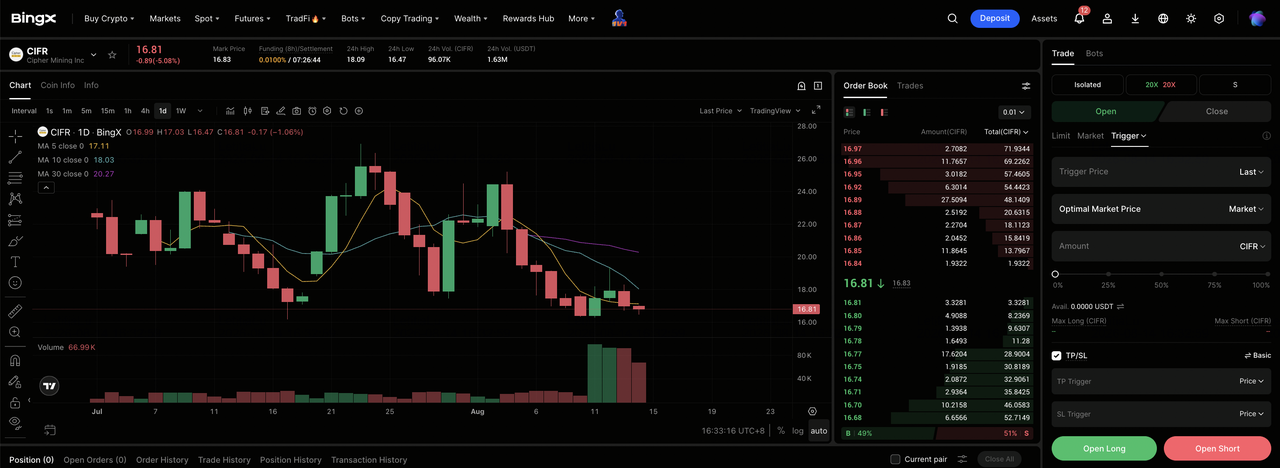Open more intervals dropdown after 1W

[200, 111]
